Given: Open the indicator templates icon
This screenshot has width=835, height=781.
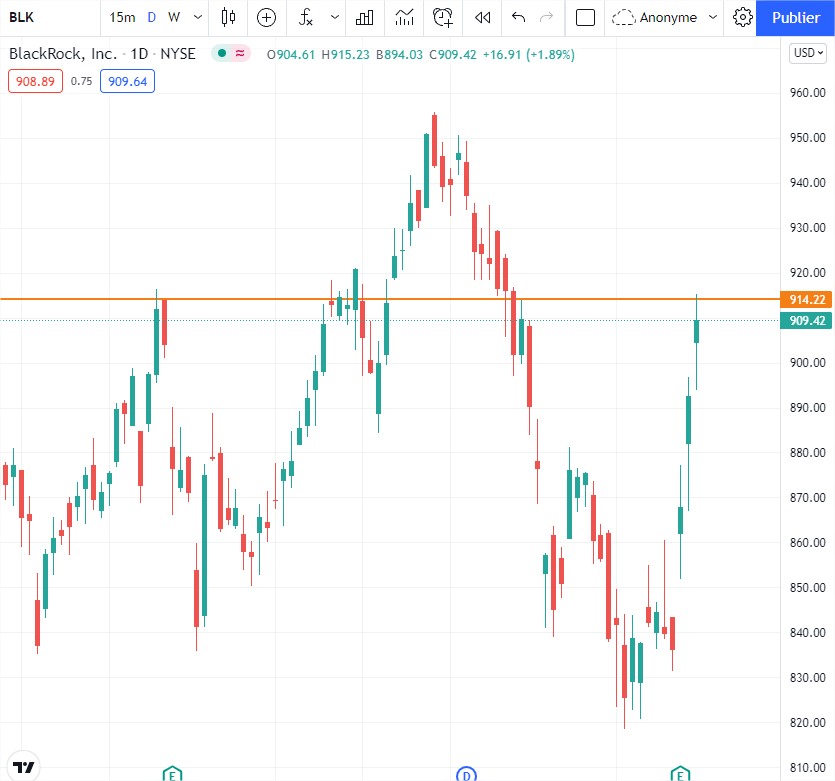Looking at the screenshot, I should tap(404, 18).
